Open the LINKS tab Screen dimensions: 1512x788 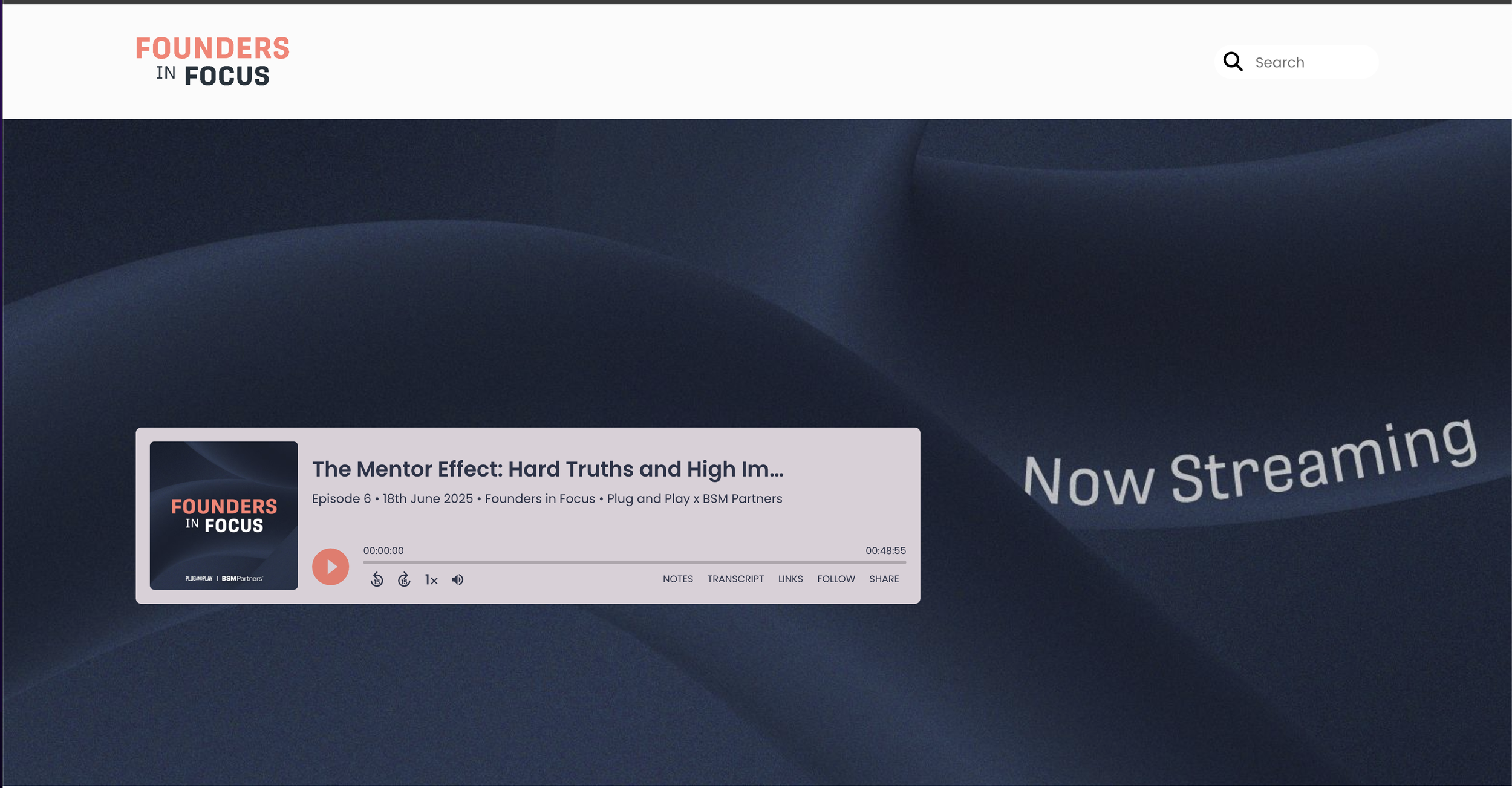(x=790, y=579)
